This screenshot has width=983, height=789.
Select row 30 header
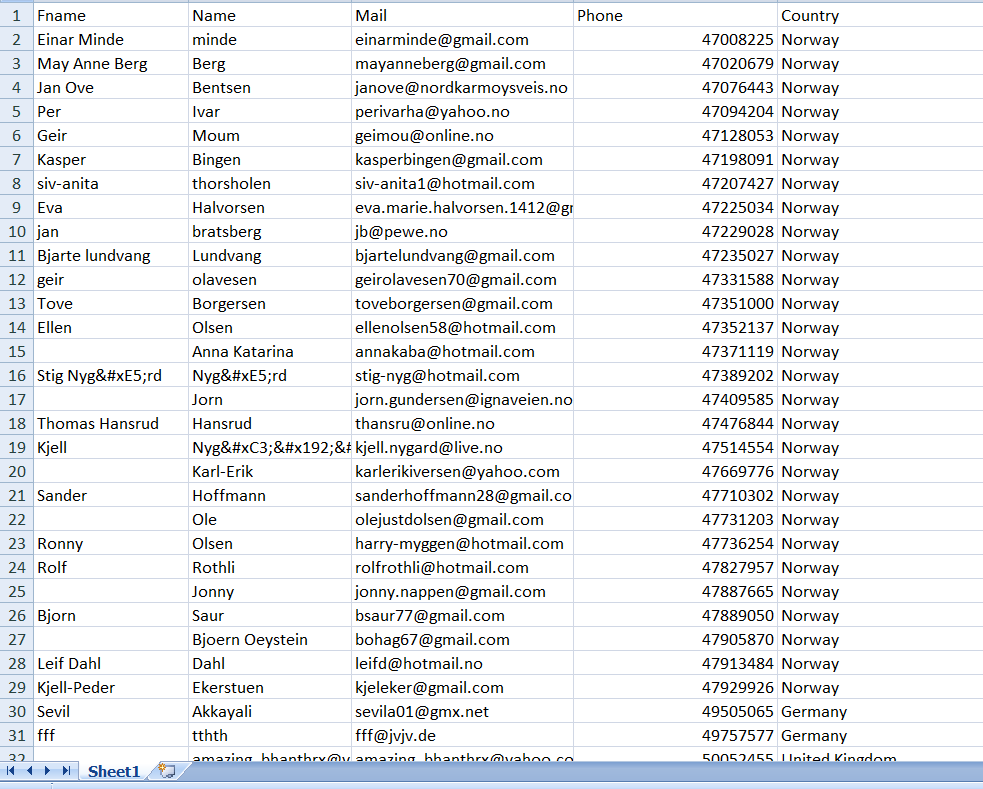tap(16, 711)
